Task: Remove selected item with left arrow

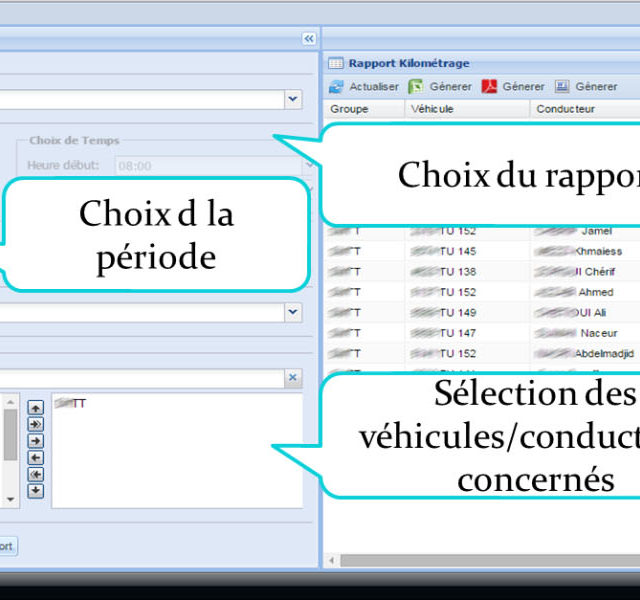Action: [x=36, y=457]
